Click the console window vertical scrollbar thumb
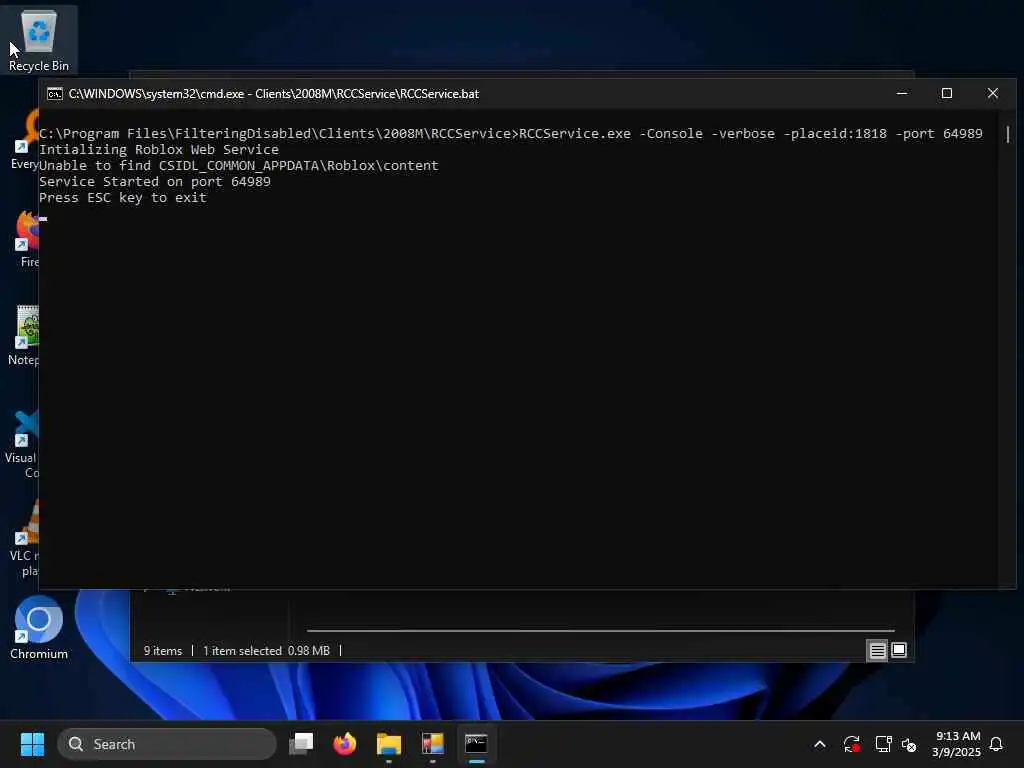1024x768 pixels. [1008, 135]
